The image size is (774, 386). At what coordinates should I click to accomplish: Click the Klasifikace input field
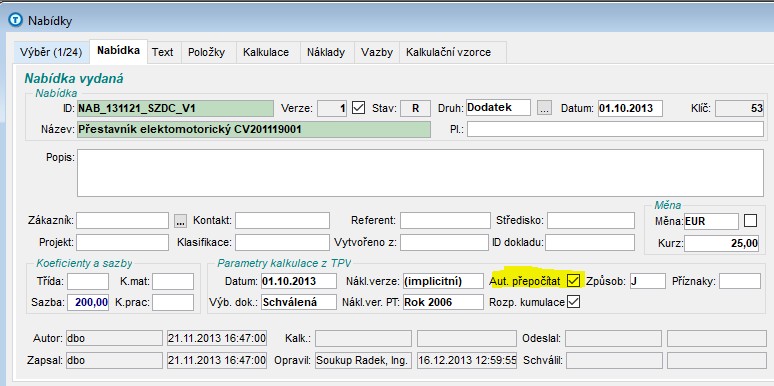(x=282, y=242)
